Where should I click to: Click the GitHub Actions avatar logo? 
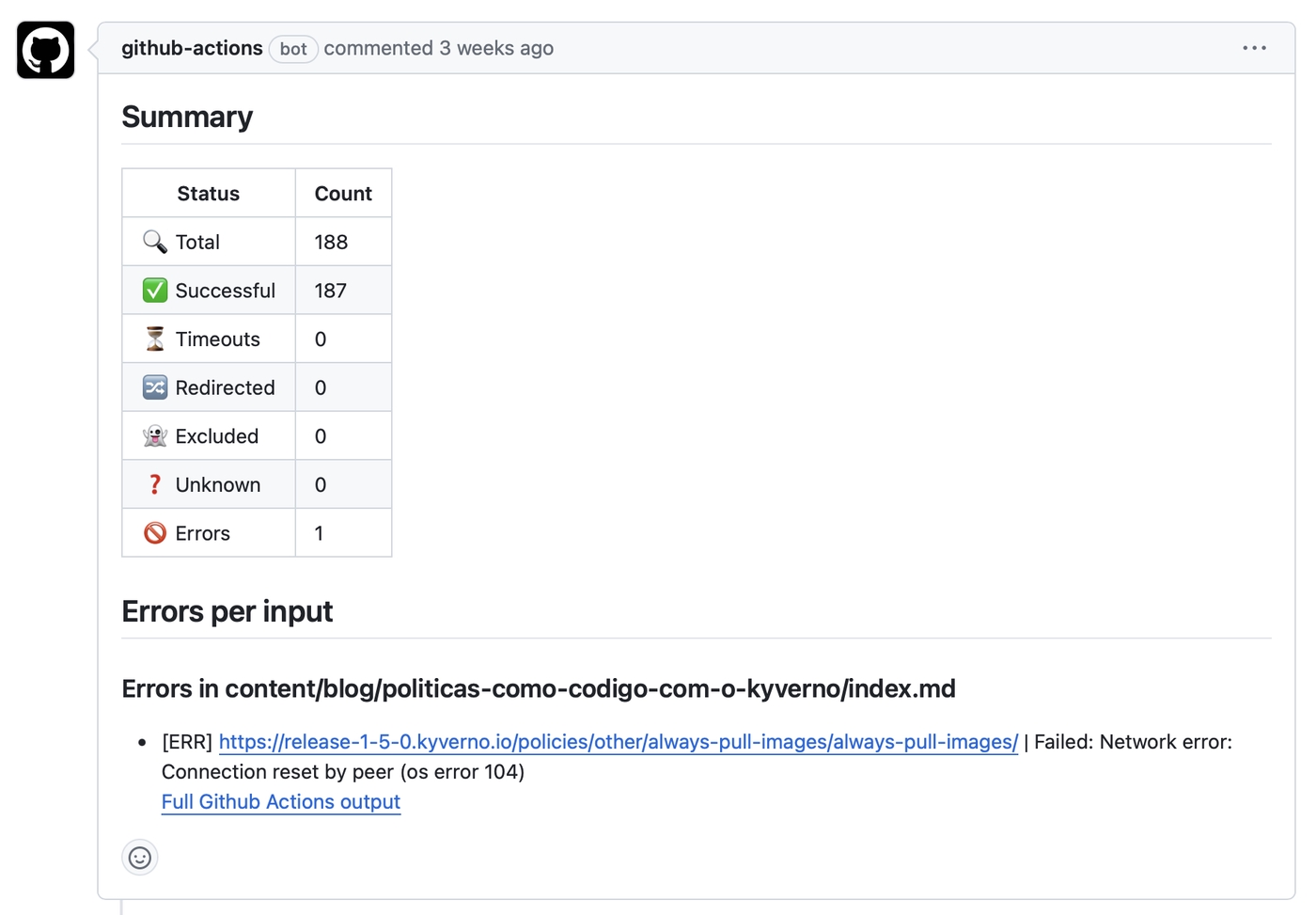[x=45, y=50]
